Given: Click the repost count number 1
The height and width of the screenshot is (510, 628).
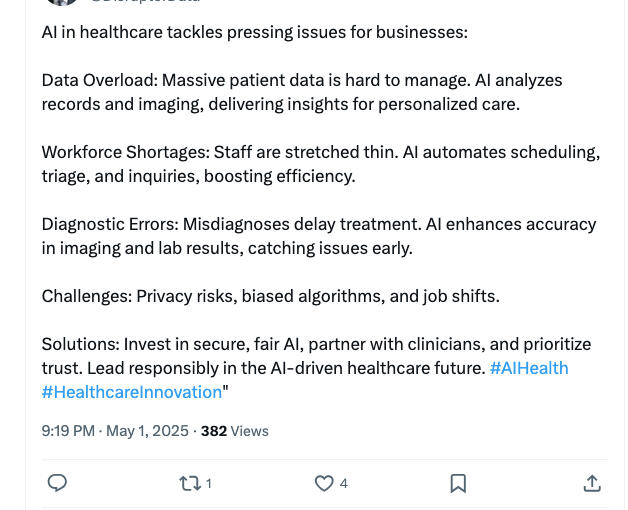Looking at the screenshot, I should click(x=208, y=484).
